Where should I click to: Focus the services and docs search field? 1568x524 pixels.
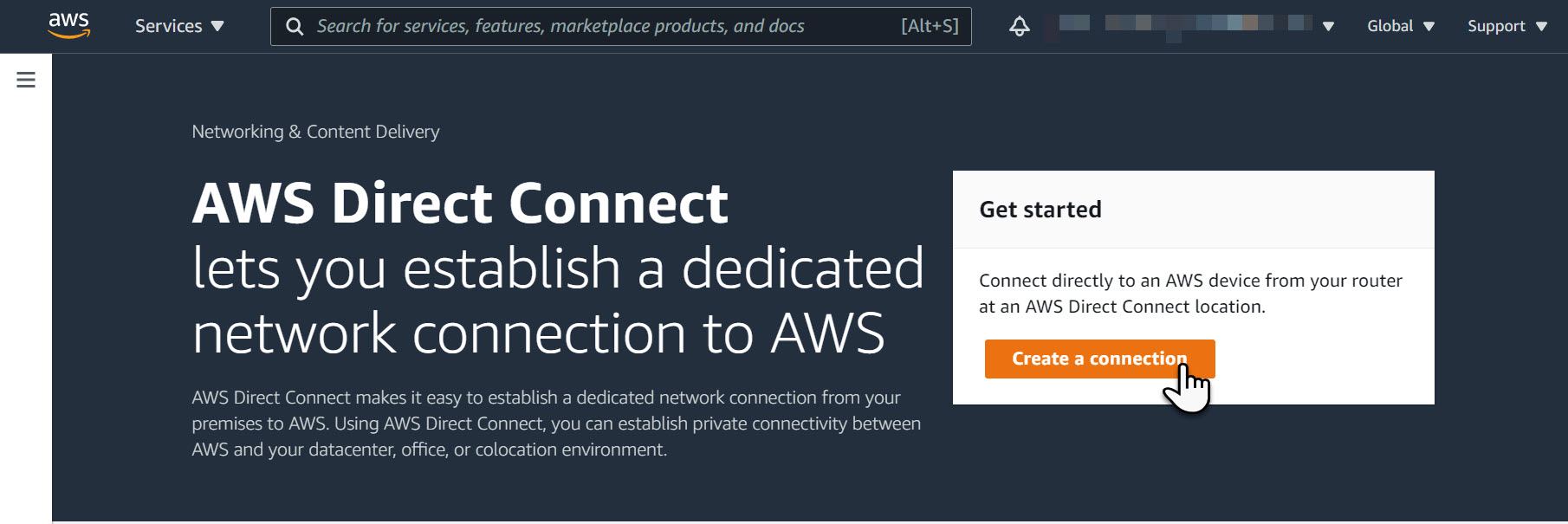pyautogui.click(x=621, y=26)
